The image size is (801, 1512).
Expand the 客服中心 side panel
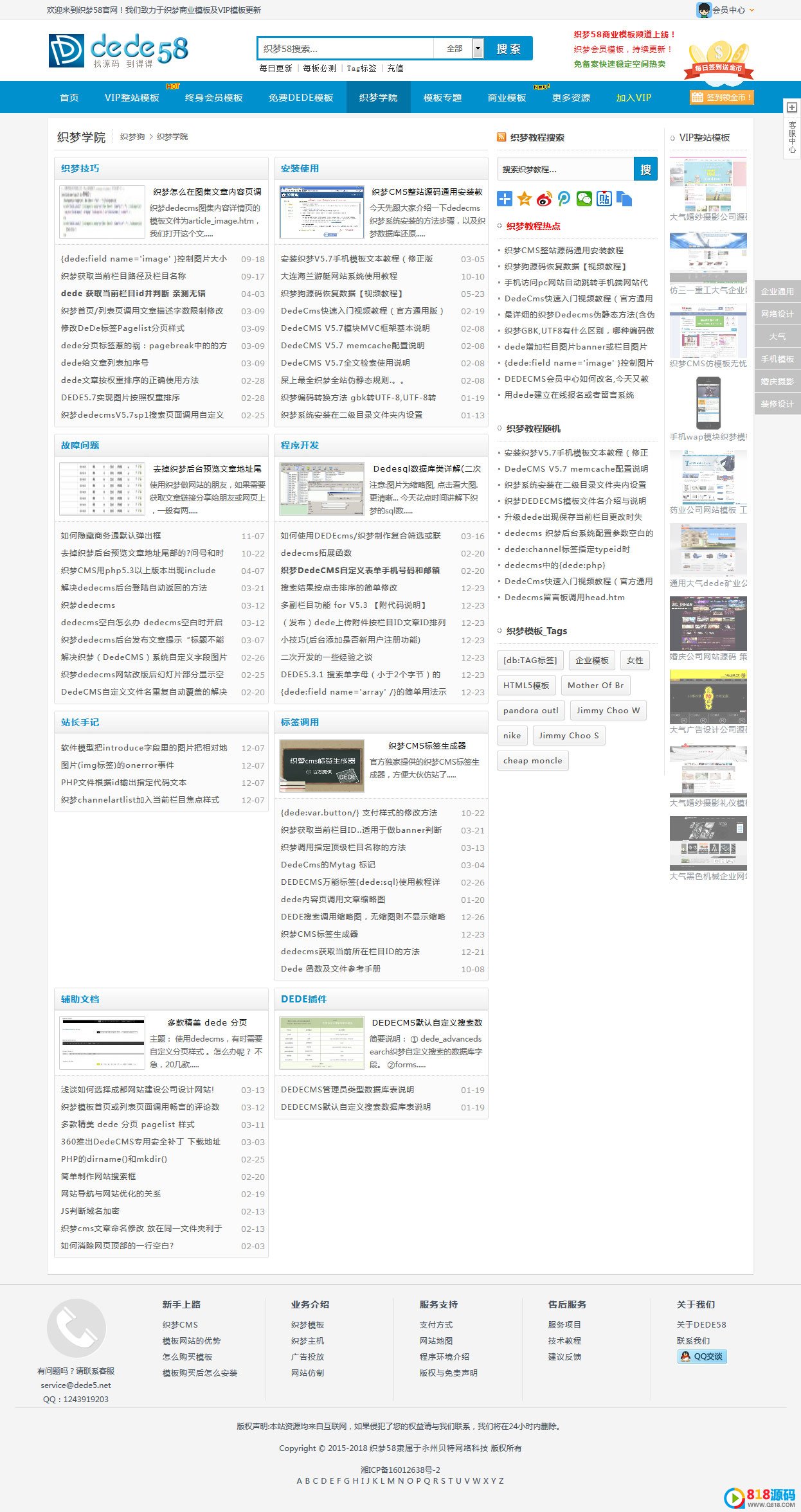click(x=791, y=129)
